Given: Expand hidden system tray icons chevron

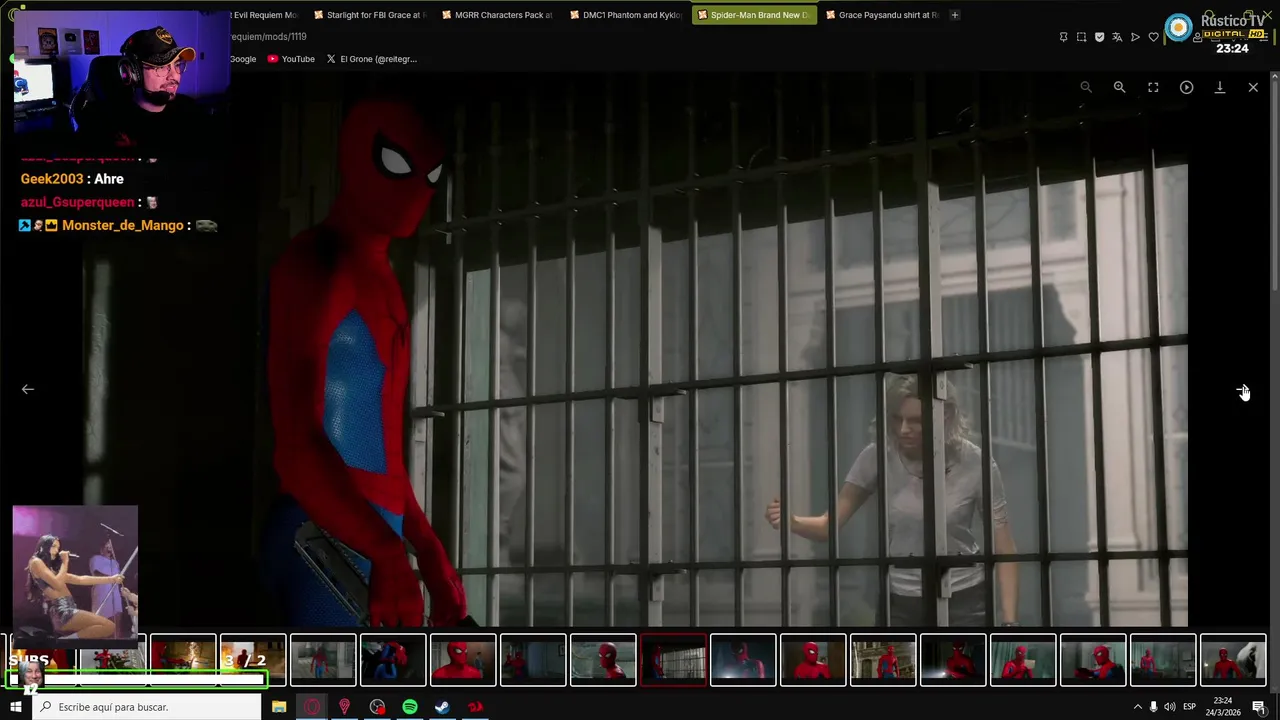Looking at the screenshot, I should [1137, 707].
